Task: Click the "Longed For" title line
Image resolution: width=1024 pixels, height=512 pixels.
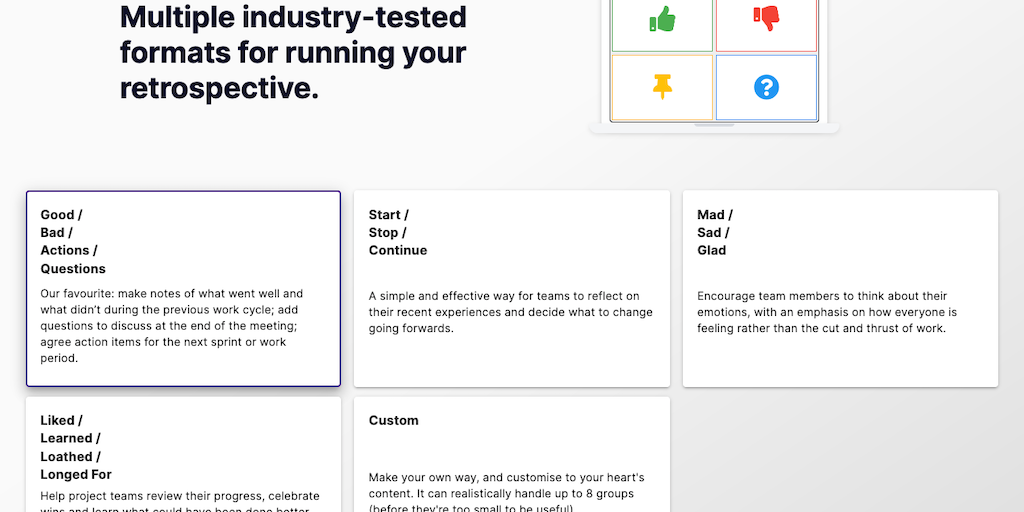Action: click(76, 475)
